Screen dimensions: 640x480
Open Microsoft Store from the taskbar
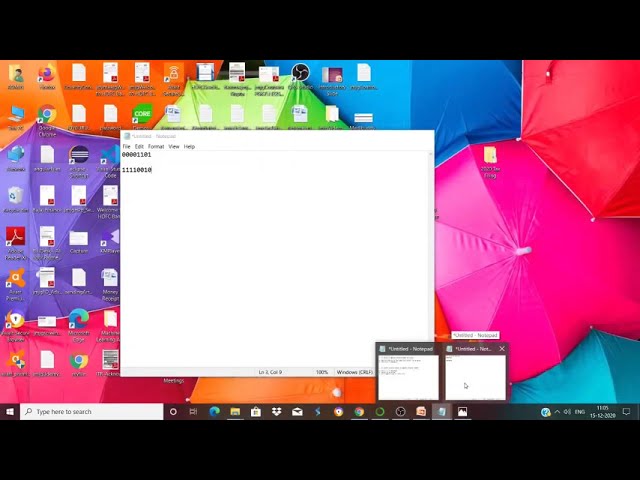tap(256, 412)
